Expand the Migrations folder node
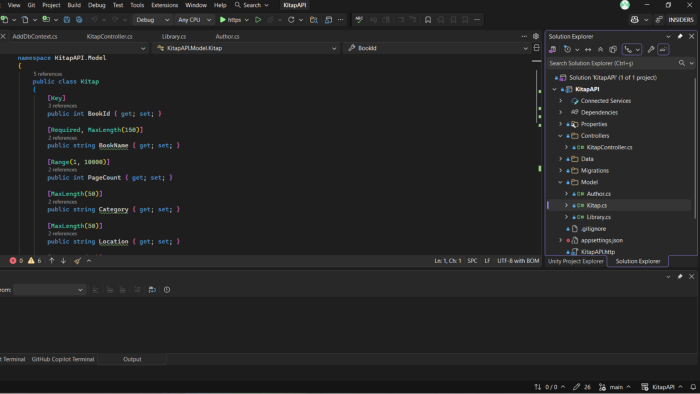Viewport: 700px width, 394px height. 560,170
